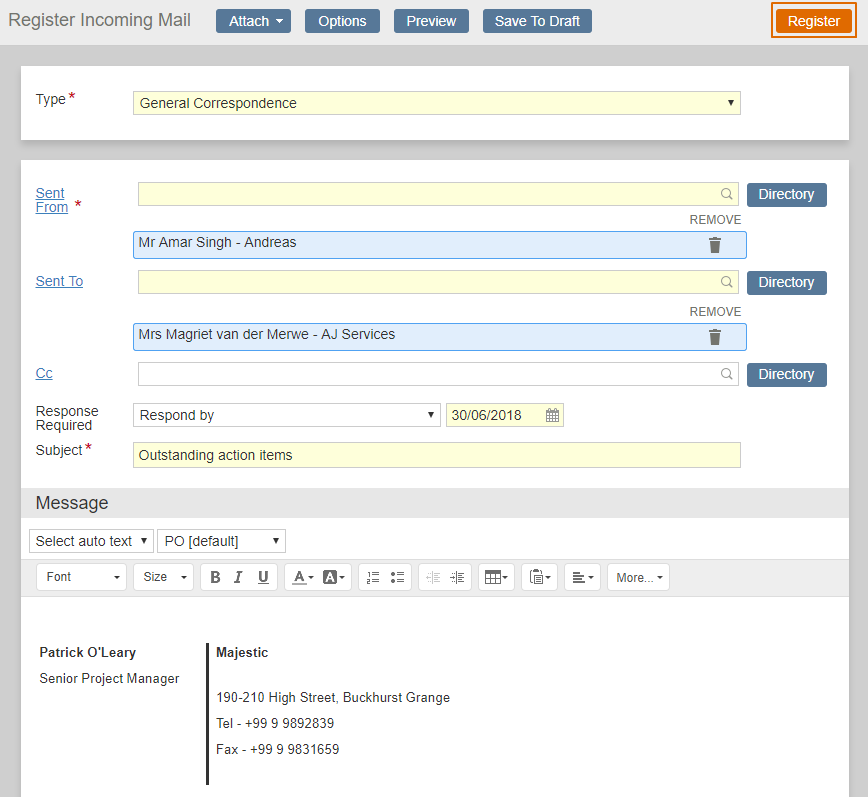Open the More... toolbar menu
The image size is (868, 797).
pos(638,577)
